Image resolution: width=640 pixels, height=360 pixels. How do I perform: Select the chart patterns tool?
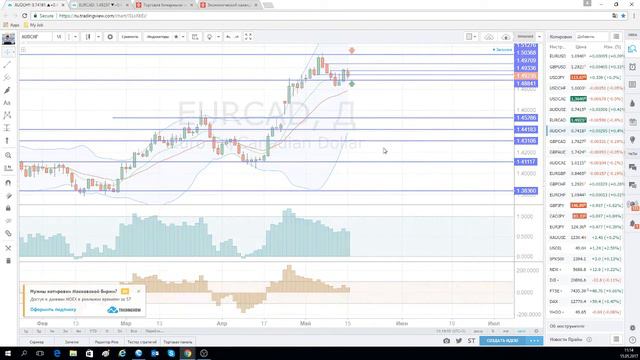click(x=7, y=116)
